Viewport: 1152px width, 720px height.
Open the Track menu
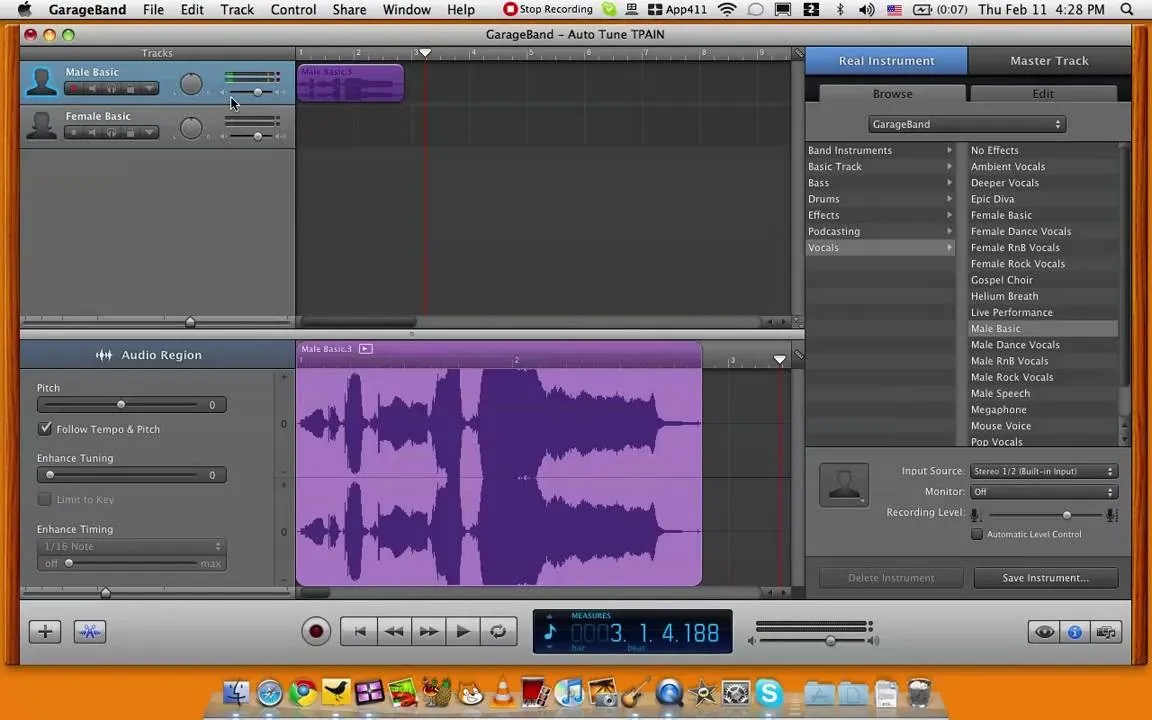click(237, 10)
